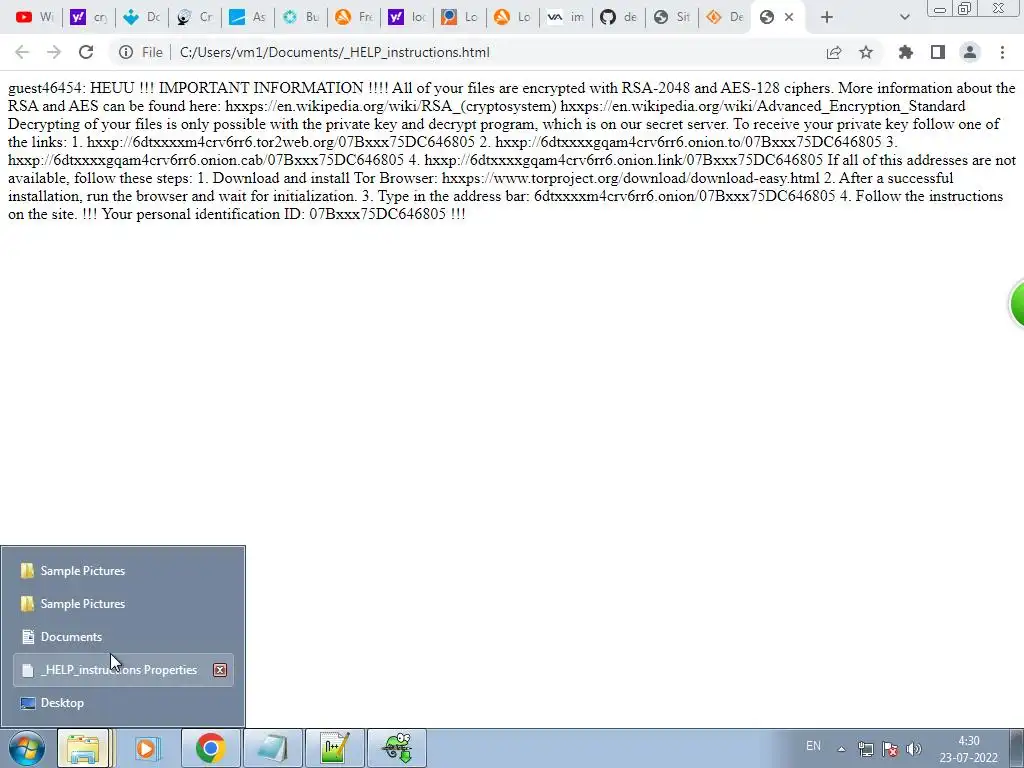Viewport: 1024px width, 768px height.
Task: Select the Desktop entry in taskbar list
Action: pyautogui.click(x=123, y=703)
